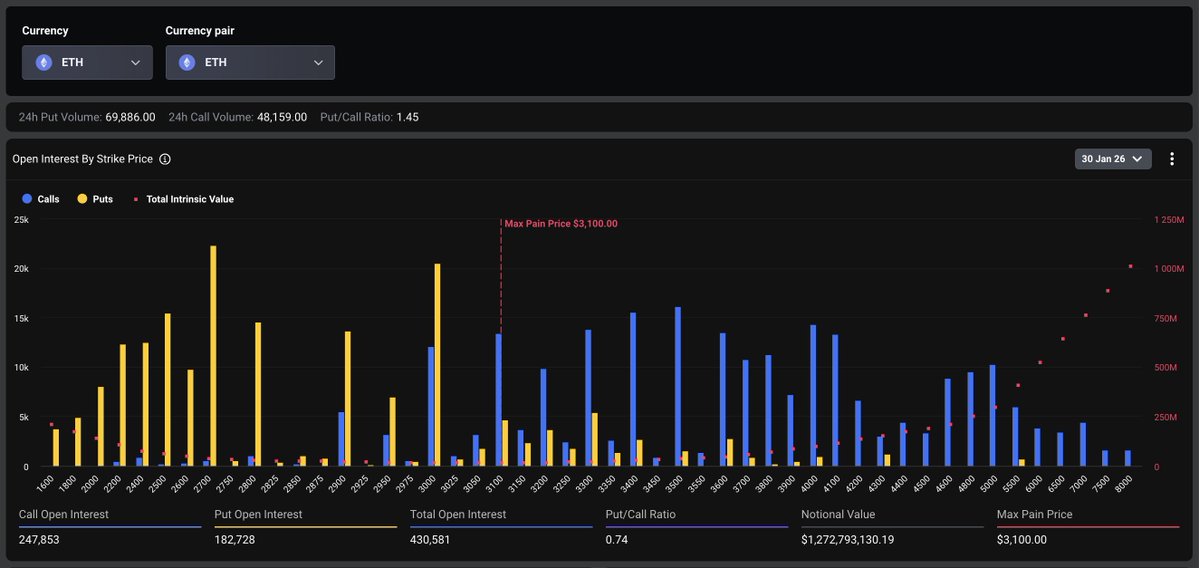Image resolution: width=1199 pixels, height=568 pixels.
Task: Click the yellow put bar at 3000 strike
Action: coord(438,365)
